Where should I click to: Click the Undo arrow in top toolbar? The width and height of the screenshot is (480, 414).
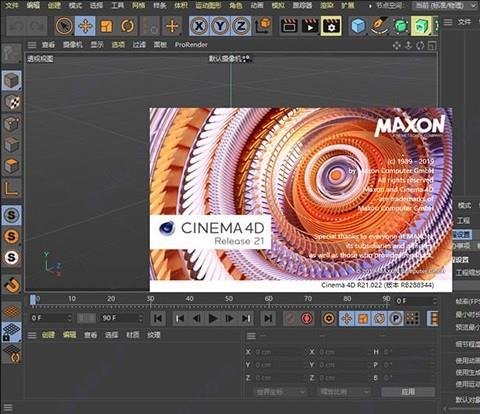(15, 26)
